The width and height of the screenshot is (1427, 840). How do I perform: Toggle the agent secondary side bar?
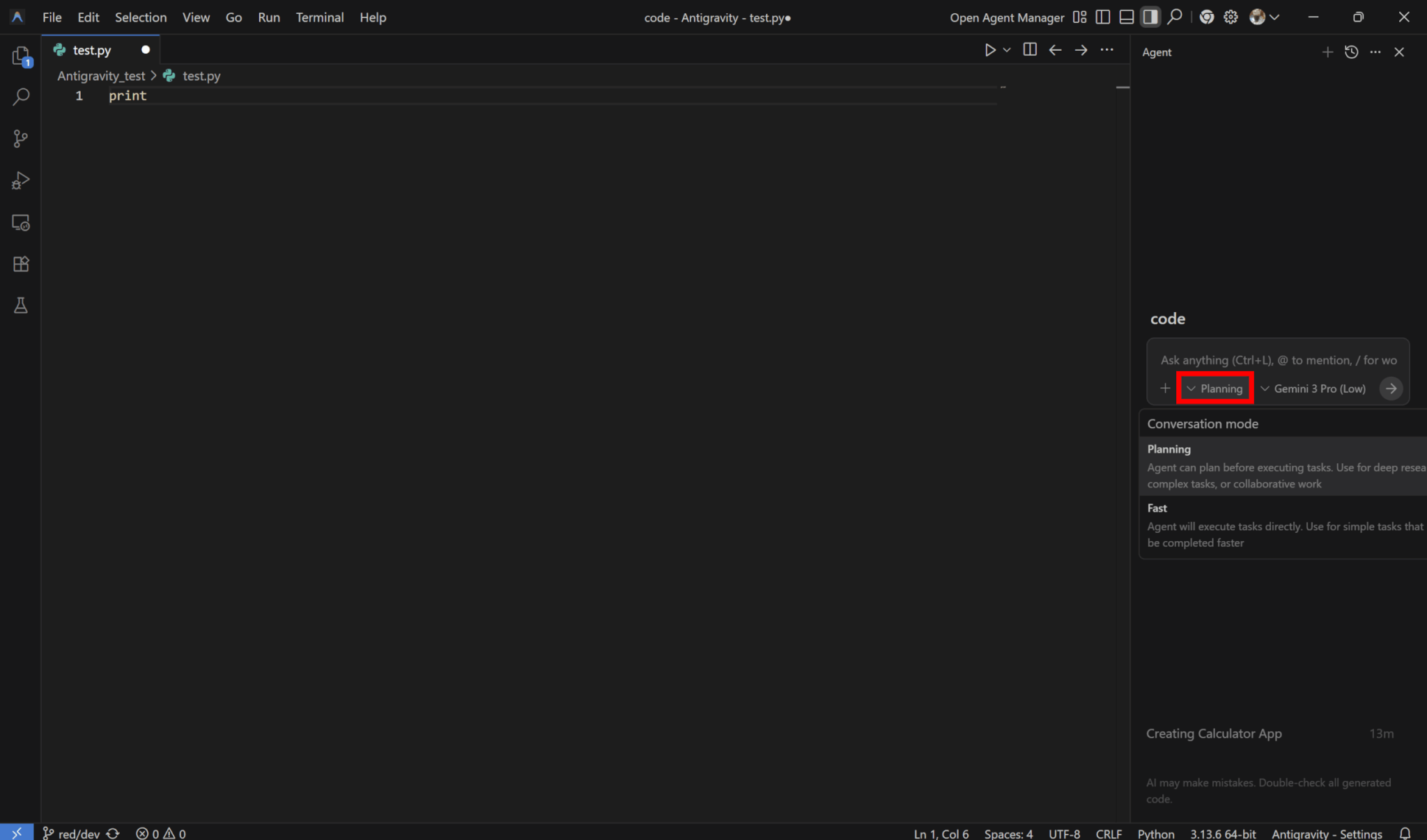tap(1150, 17)
